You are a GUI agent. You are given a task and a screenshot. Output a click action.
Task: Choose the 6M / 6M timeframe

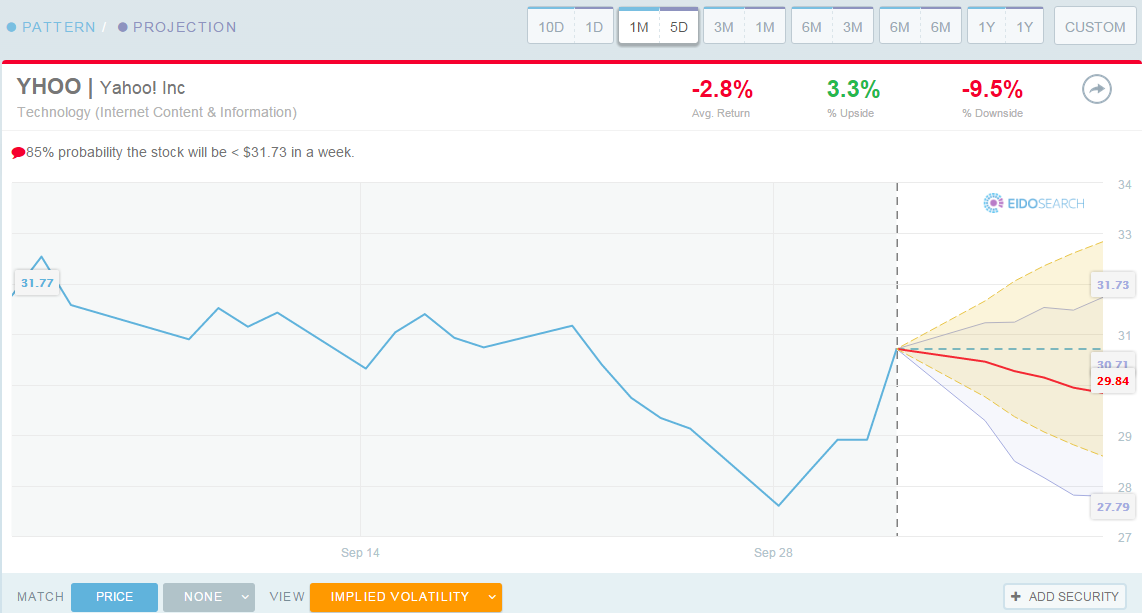pos(921,27)
